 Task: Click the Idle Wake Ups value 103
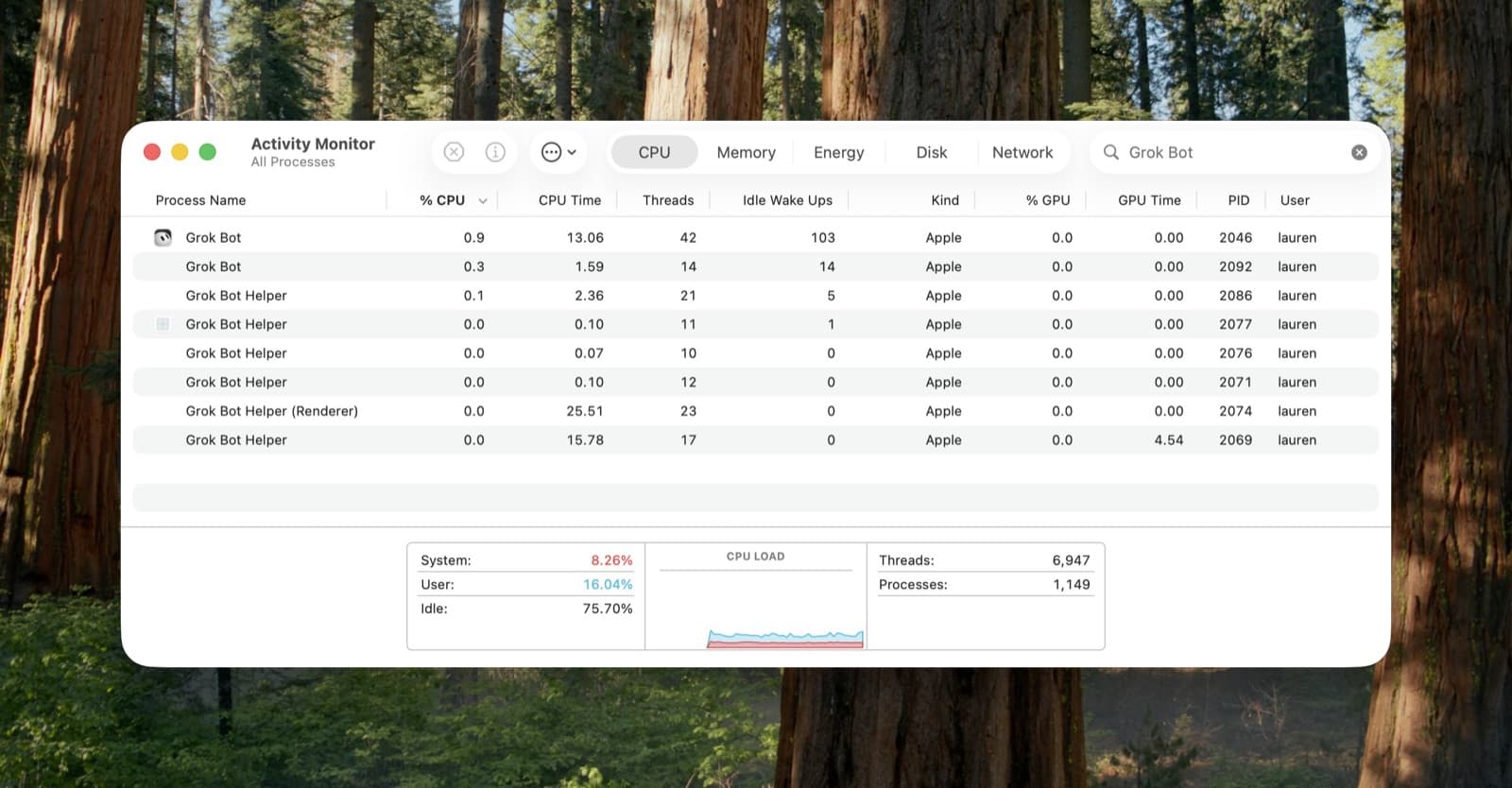(822, 237)
